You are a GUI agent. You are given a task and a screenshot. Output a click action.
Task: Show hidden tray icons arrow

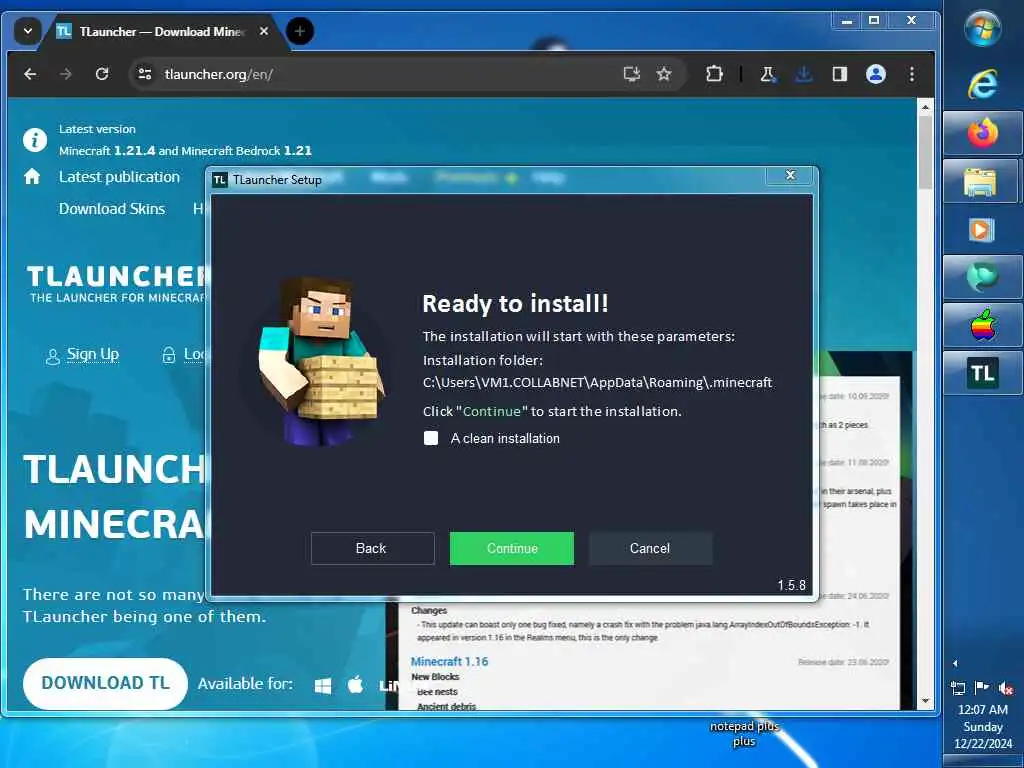[x=955, y=664]
